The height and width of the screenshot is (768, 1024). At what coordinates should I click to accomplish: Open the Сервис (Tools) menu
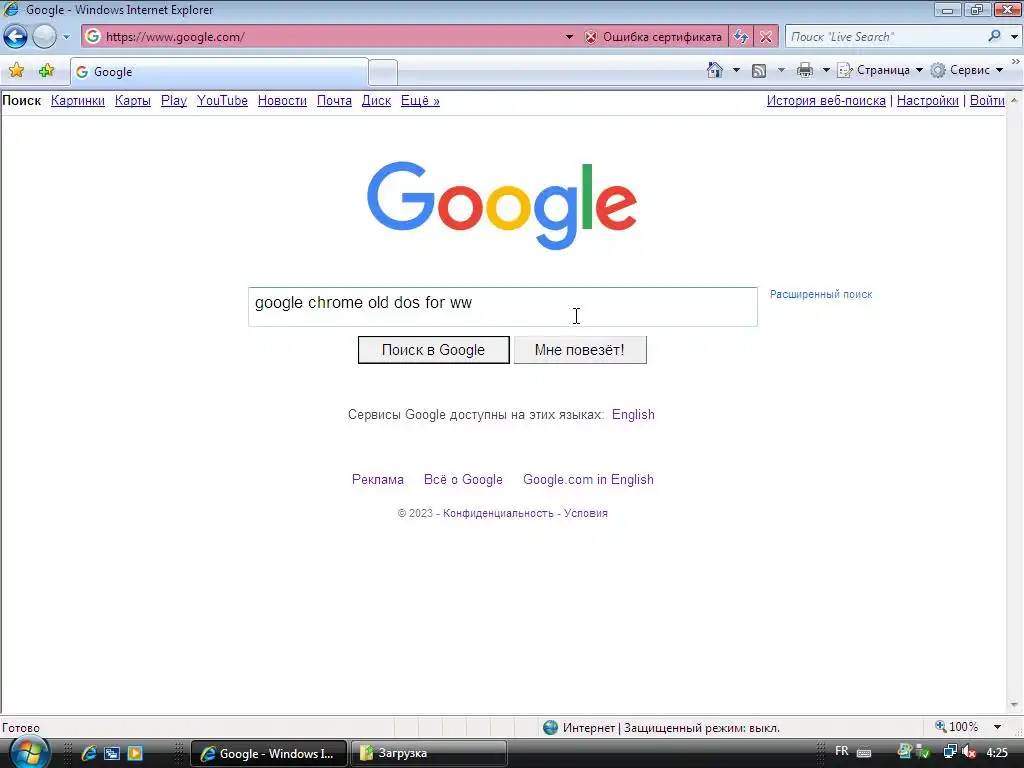coord(967,70)
